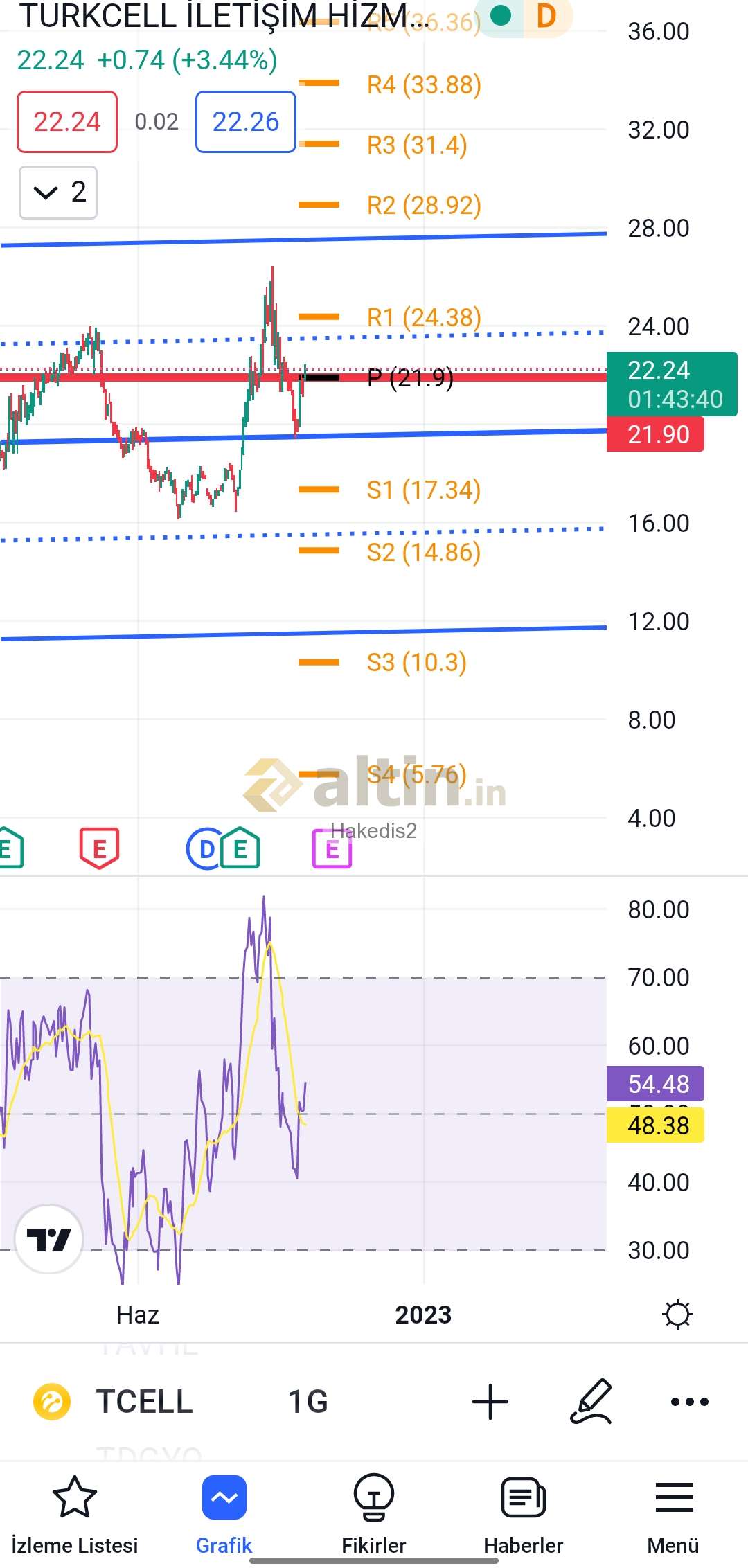Select the R4 (33.88) pivot label

(x=424, y=84)
